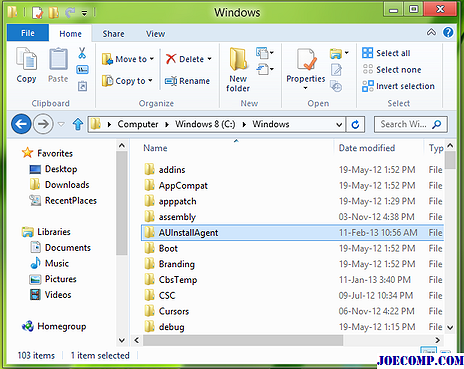Click the Select none icon

point(368,69)
